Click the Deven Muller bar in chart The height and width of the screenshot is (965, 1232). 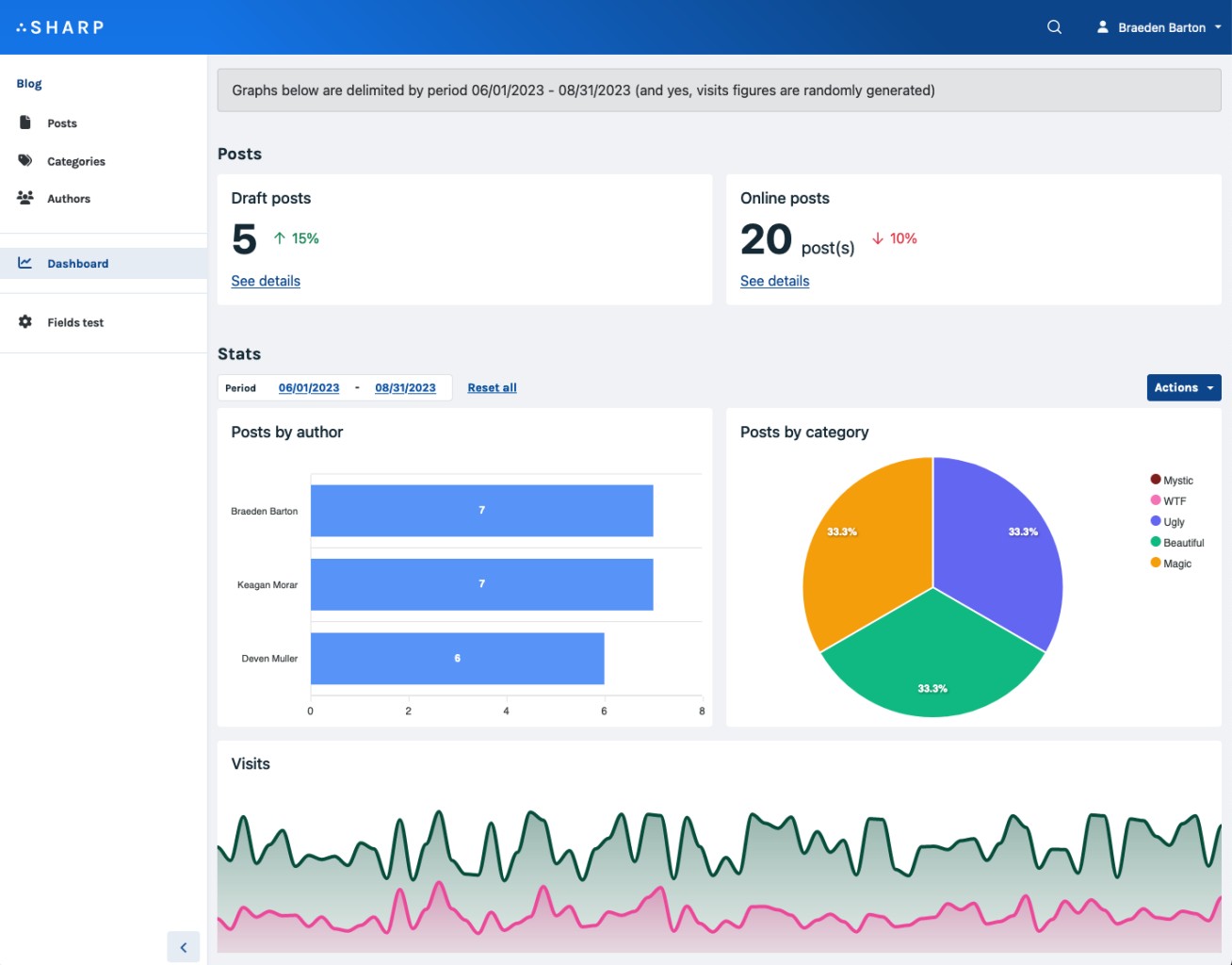click(x=457, y=658)
